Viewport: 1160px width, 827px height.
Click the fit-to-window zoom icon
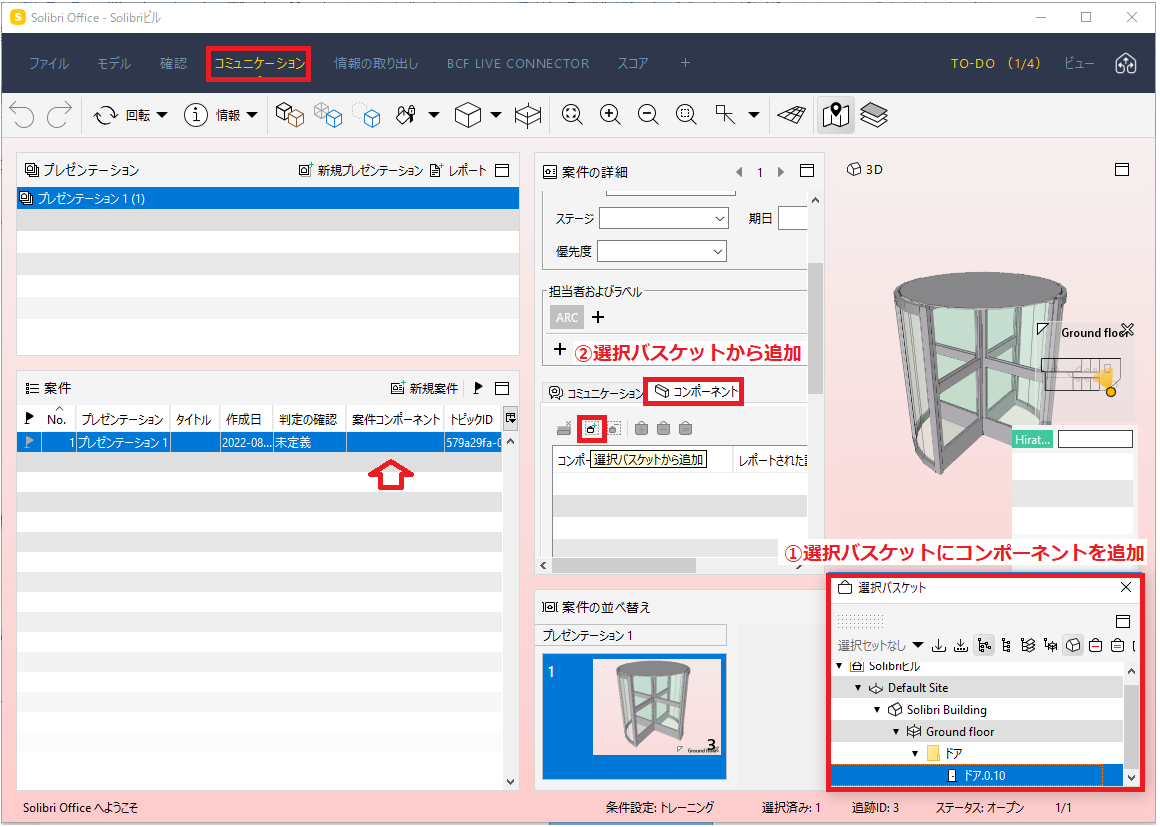click(572, 115)
